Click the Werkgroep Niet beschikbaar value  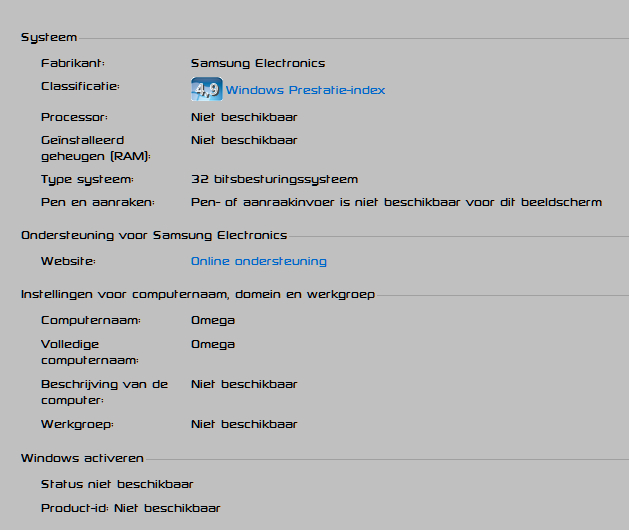point(244,424)
